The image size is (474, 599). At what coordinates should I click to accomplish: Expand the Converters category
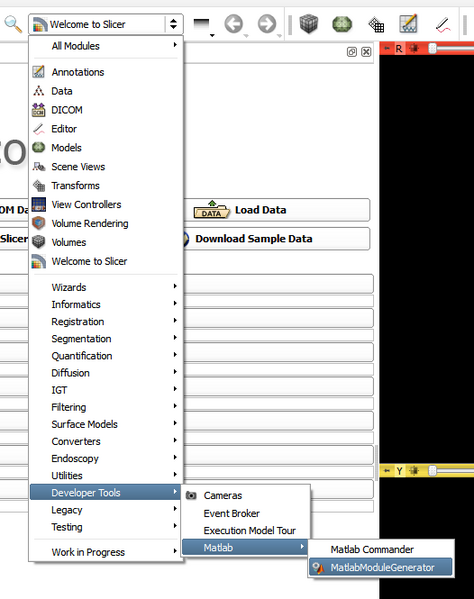(x=106, y=441)
